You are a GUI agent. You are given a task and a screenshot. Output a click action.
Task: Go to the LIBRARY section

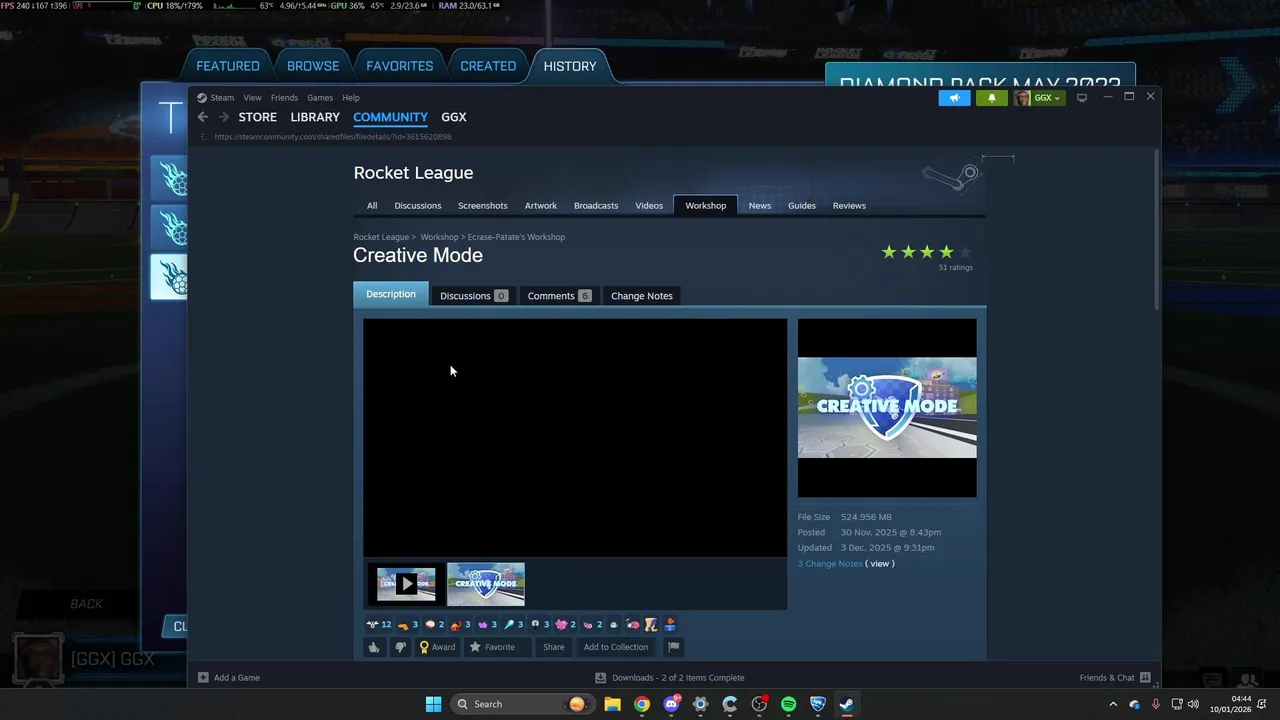pyautogui.click(x=315, y=117)
